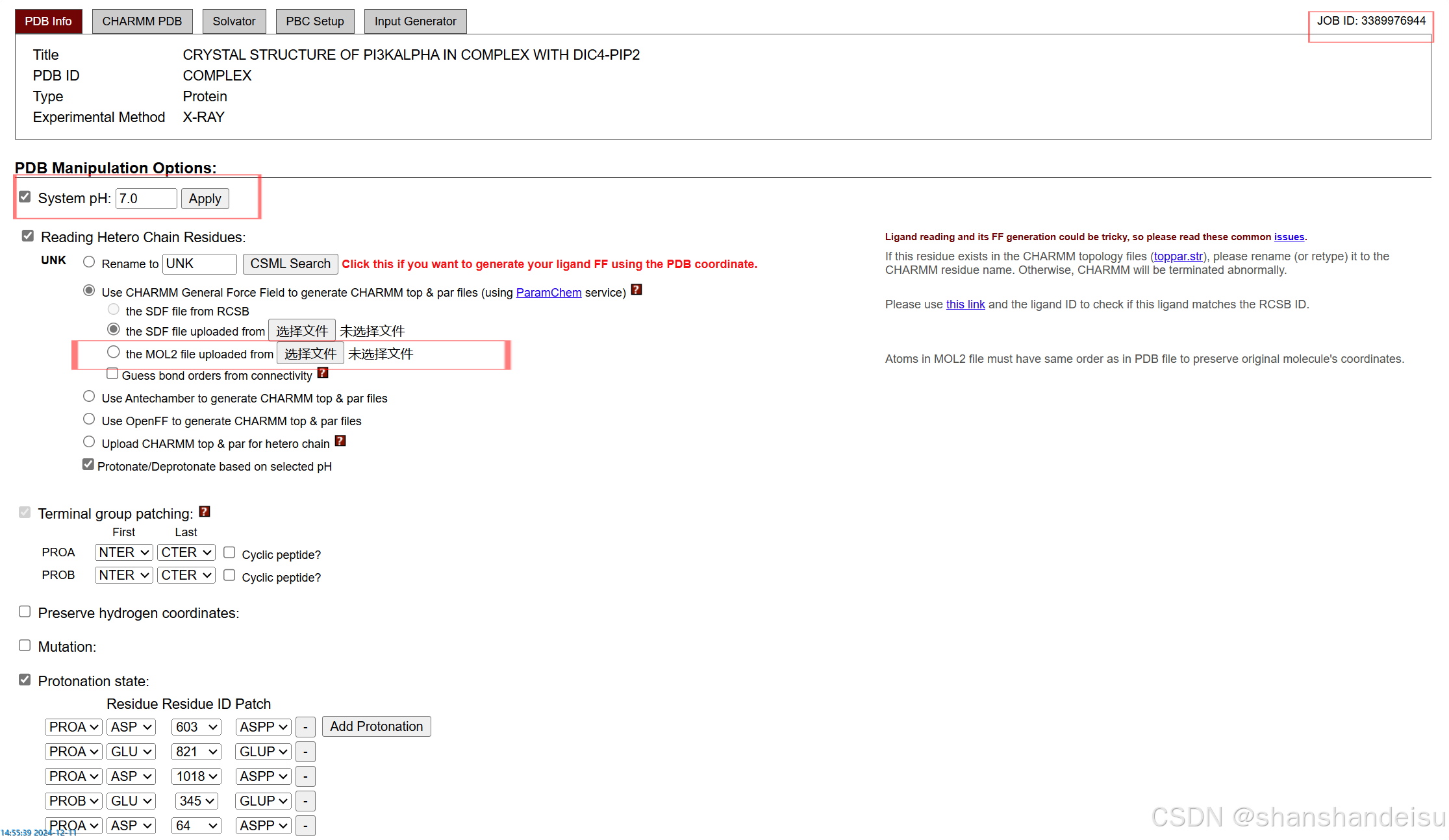Screen dimensions: 1449x840
Task: Select Use Antechamber radio option
Action: (89, 397)
